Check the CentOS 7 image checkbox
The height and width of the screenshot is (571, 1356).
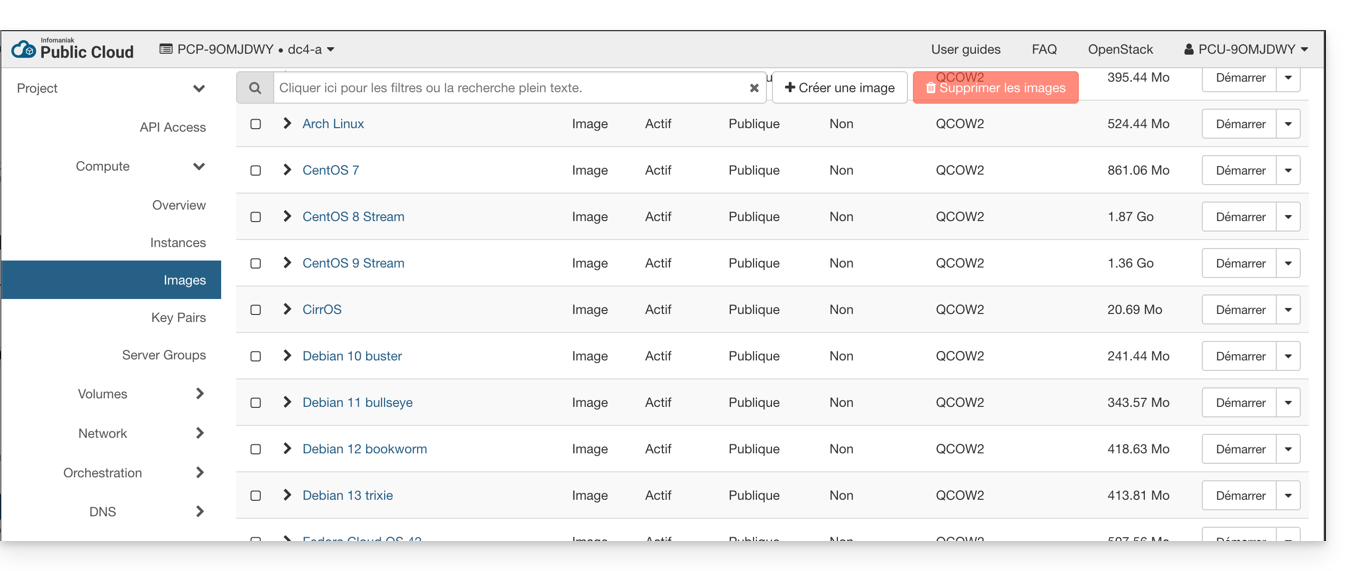pos(256,171)
